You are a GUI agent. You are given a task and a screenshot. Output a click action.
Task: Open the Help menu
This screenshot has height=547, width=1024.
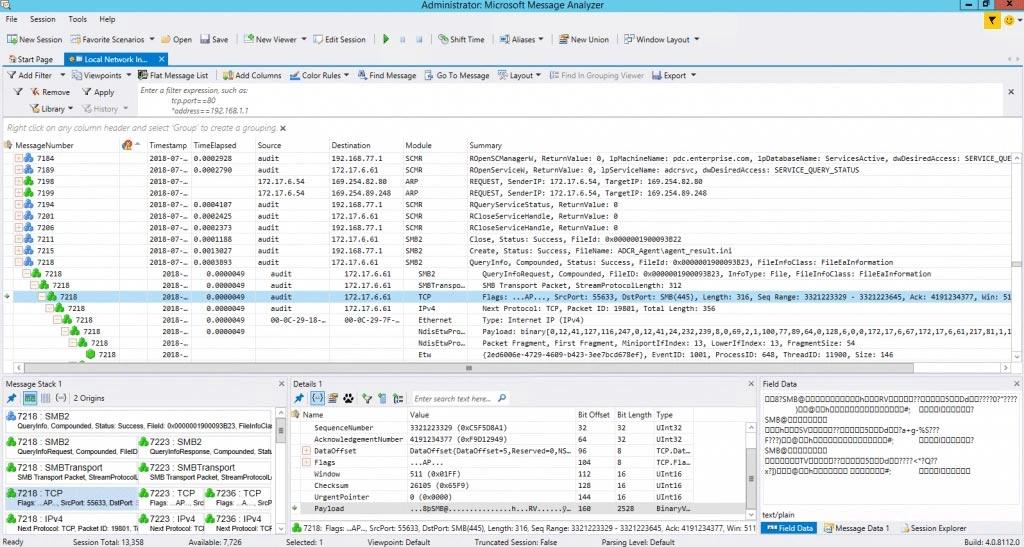point(107,20)
